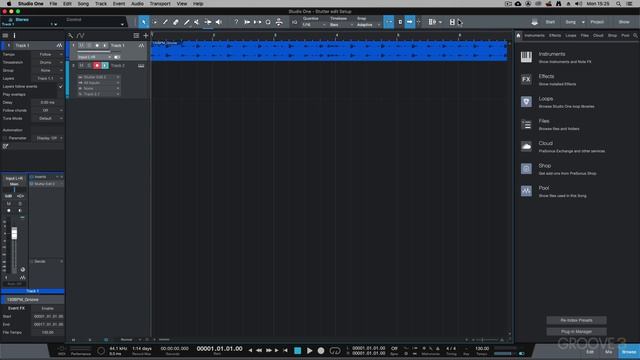This screenshot has width=640, height=360.
Task: Click the Plug-In Manager button
Action: click(x=576, y=332)
